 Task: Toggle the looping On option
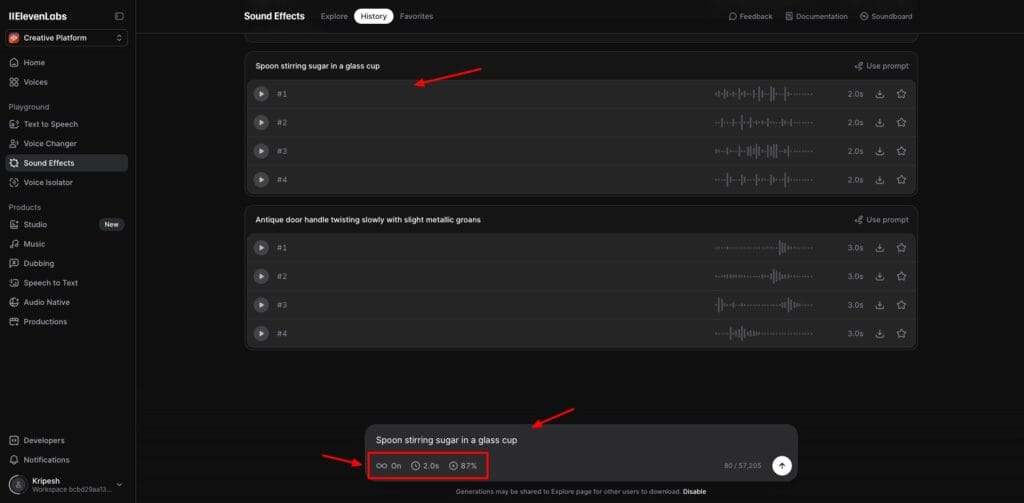point(389,466)
